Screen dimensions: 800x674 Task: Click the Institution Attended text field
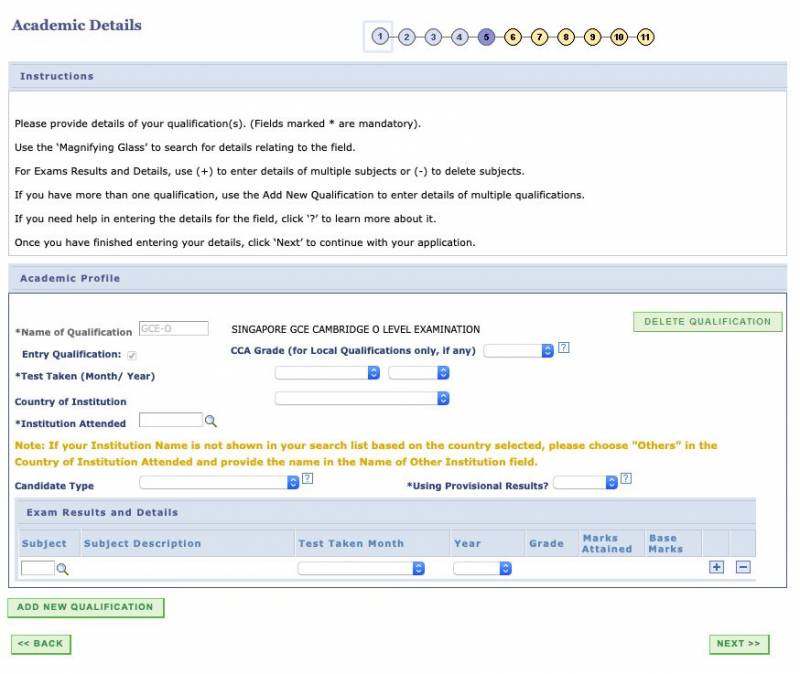(x=170, y=421)
